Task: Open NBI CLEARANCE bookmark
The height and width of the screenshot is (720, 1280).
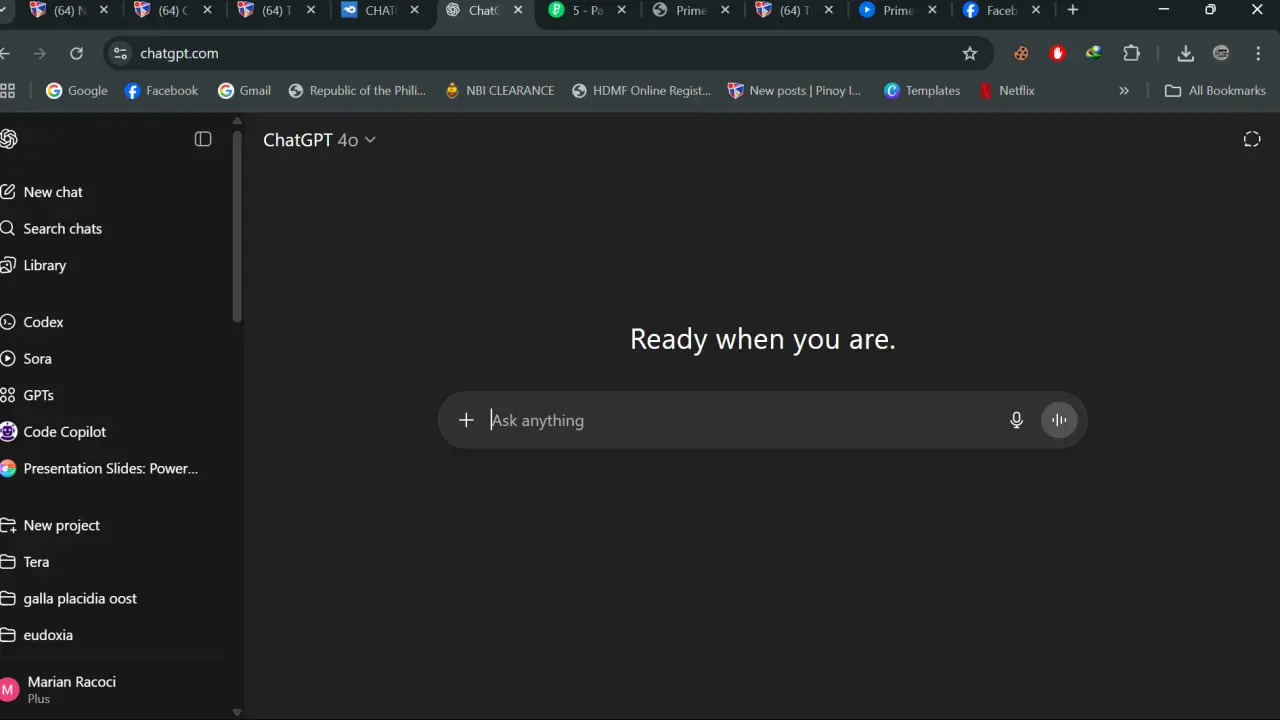Action: (x=499, y=90)
